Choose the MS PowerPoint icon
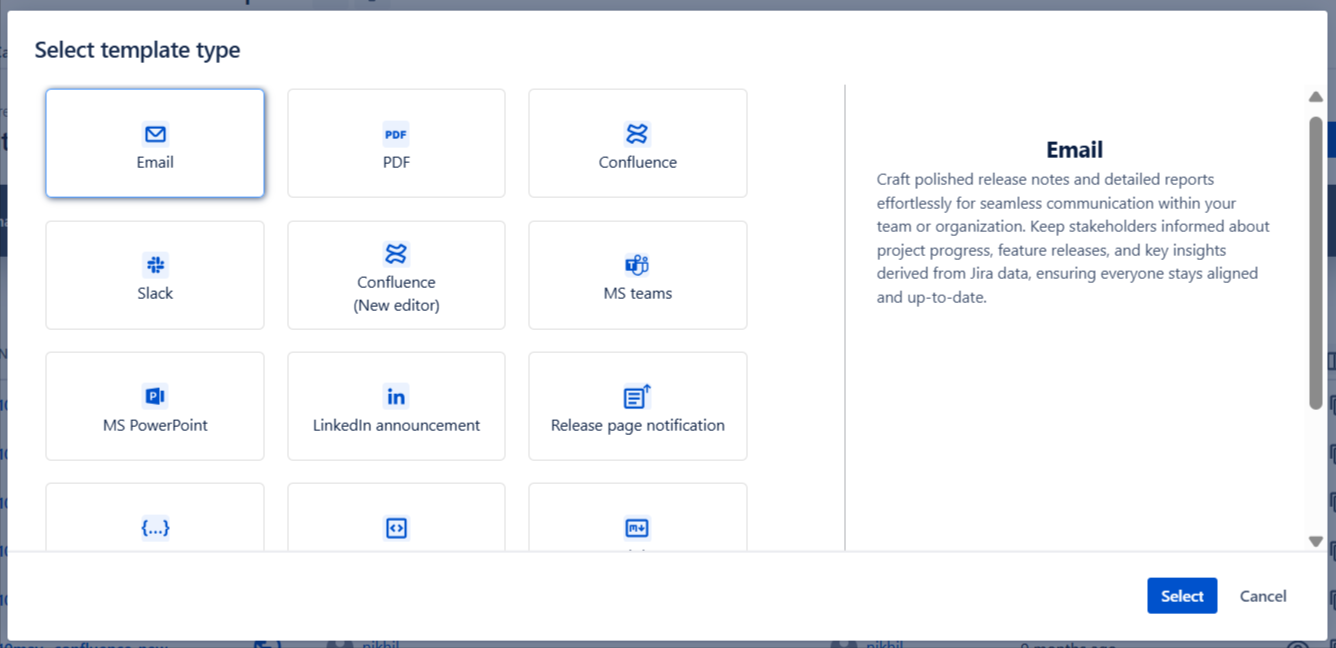Viewport: 1336px width, 648px height. (x=155, y=396)
